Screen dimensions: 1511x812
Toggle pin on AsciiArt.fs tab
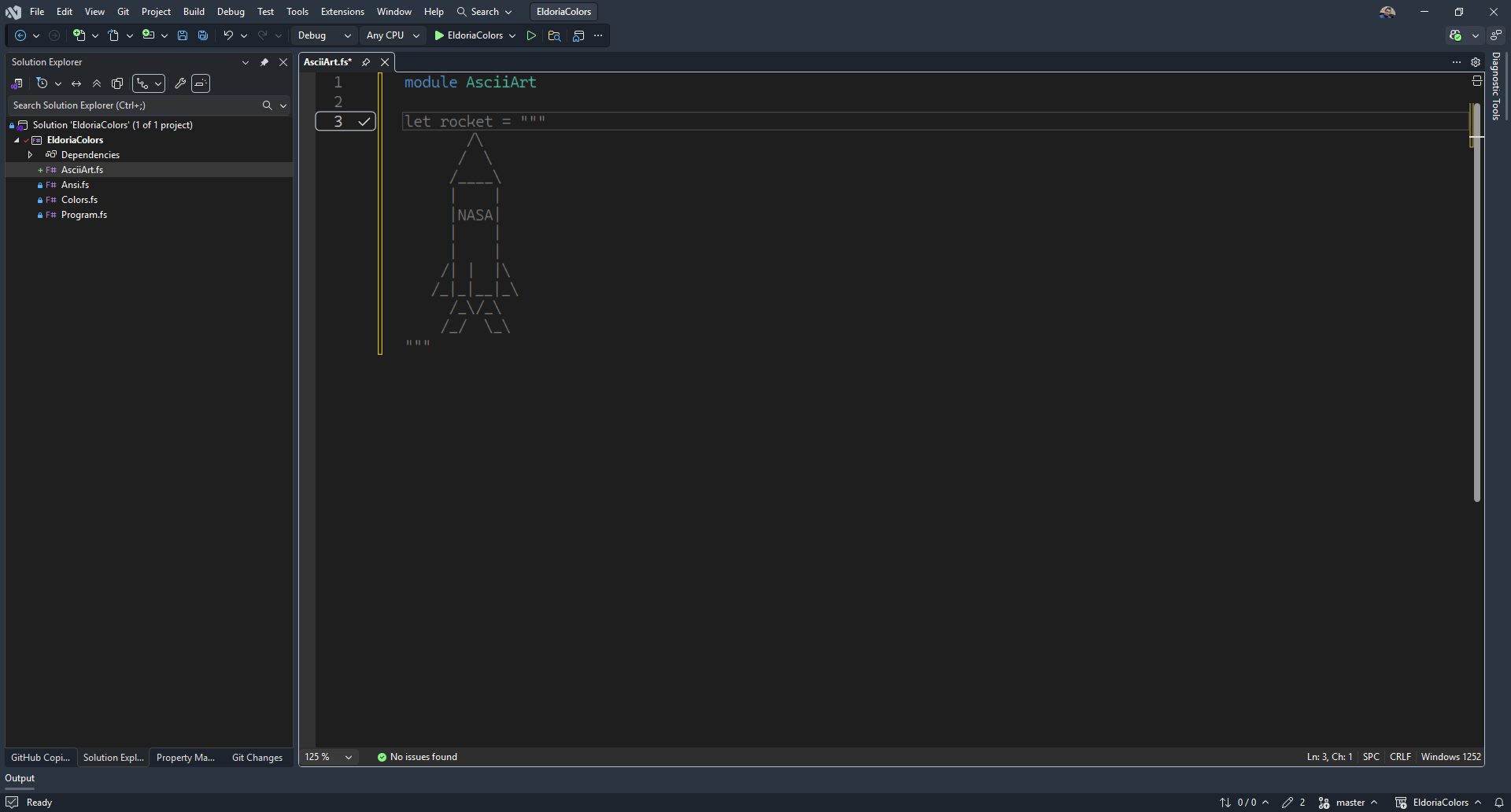coord(366,62)
